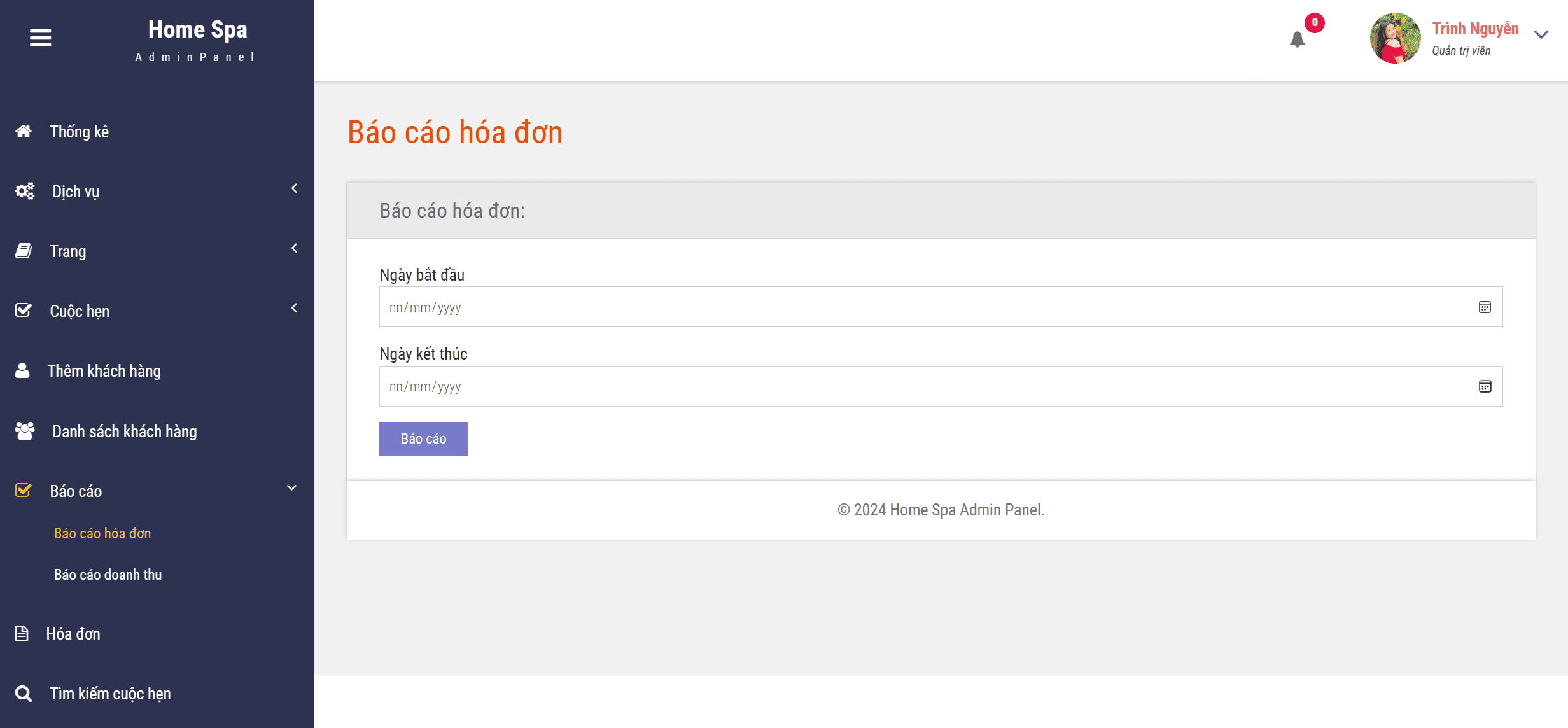Expand the Cuộc hẹn submenu chevron
Image resolution: width=1568 pixels, height=728 pixels.
tap(294, 308)
